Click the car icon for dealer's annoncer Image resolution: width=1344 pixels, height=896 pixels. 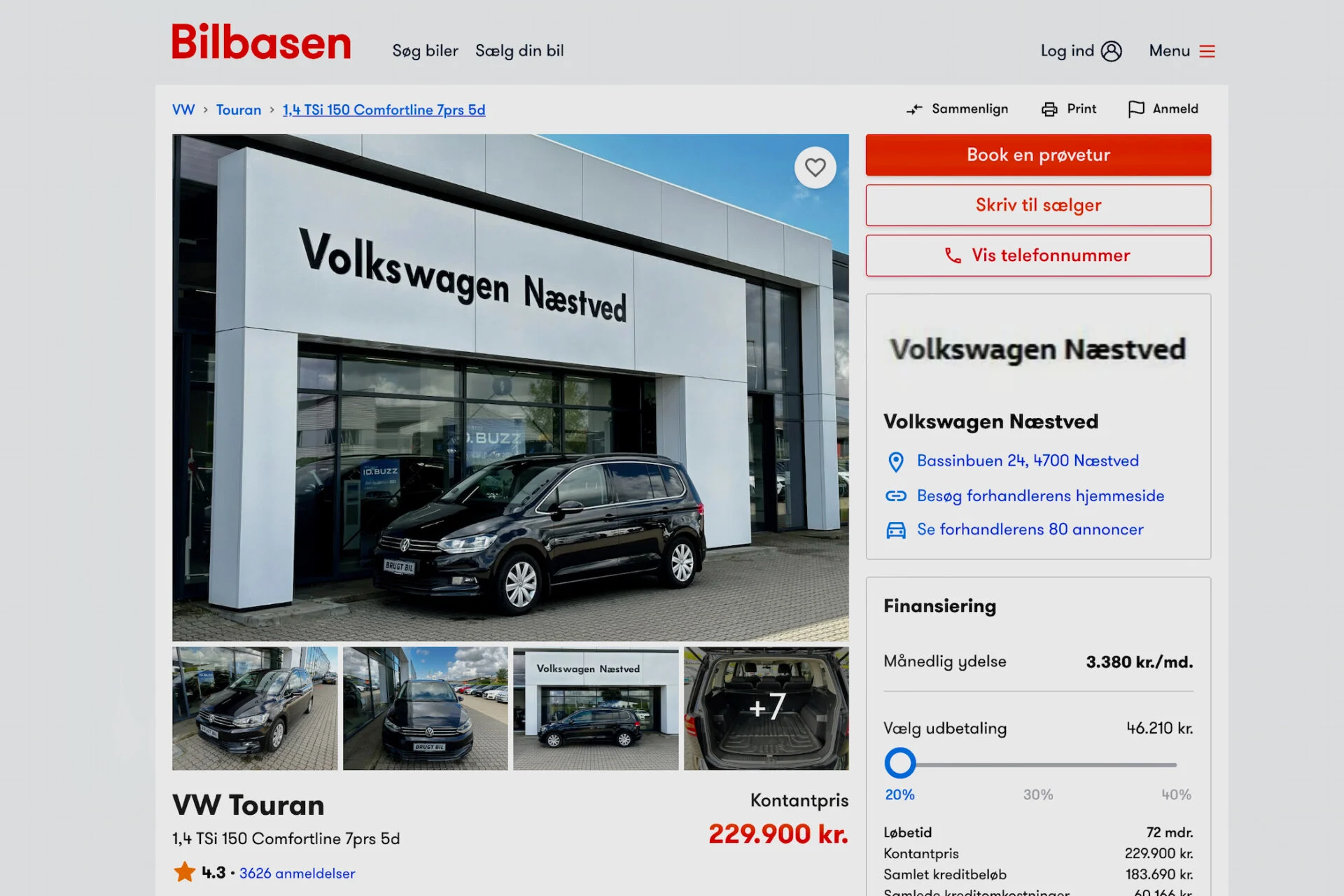click(896, 530)
